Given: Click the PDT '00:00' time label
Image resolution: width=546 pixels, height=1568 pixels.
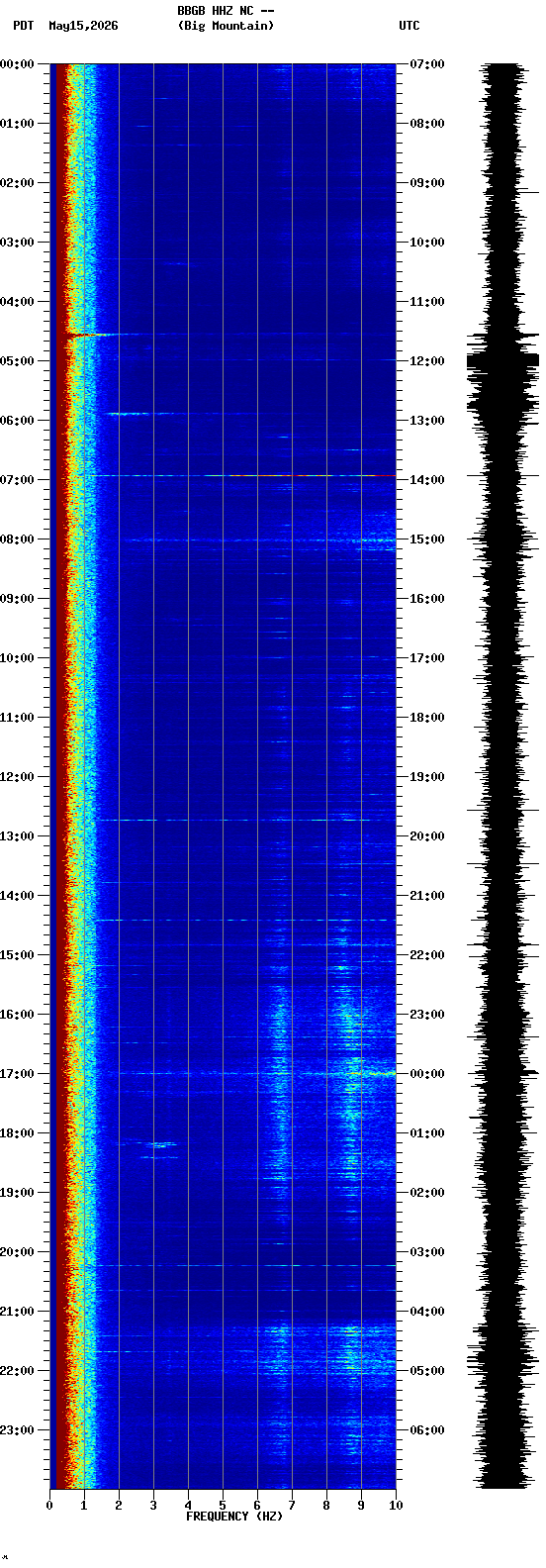Looking at the screenshot, I should coord(17,64).
